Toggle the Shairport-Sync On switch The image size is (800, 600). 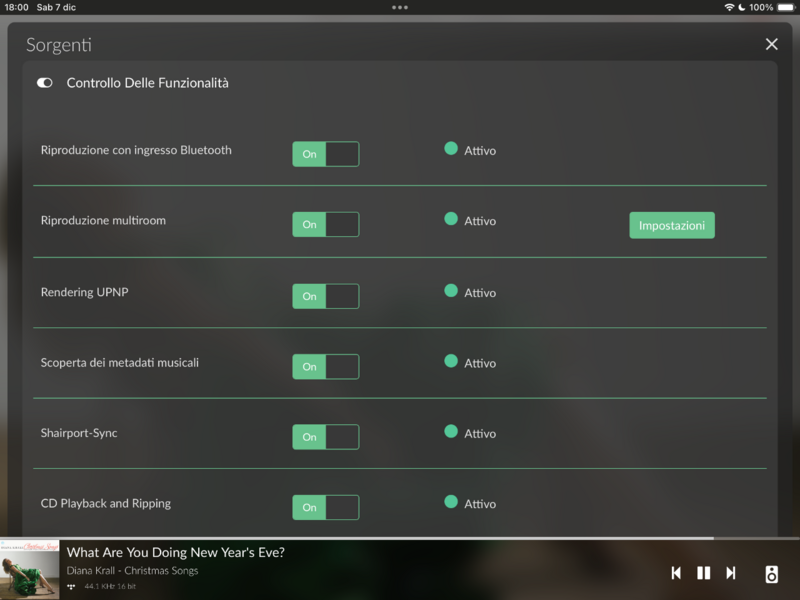(325, 437)
